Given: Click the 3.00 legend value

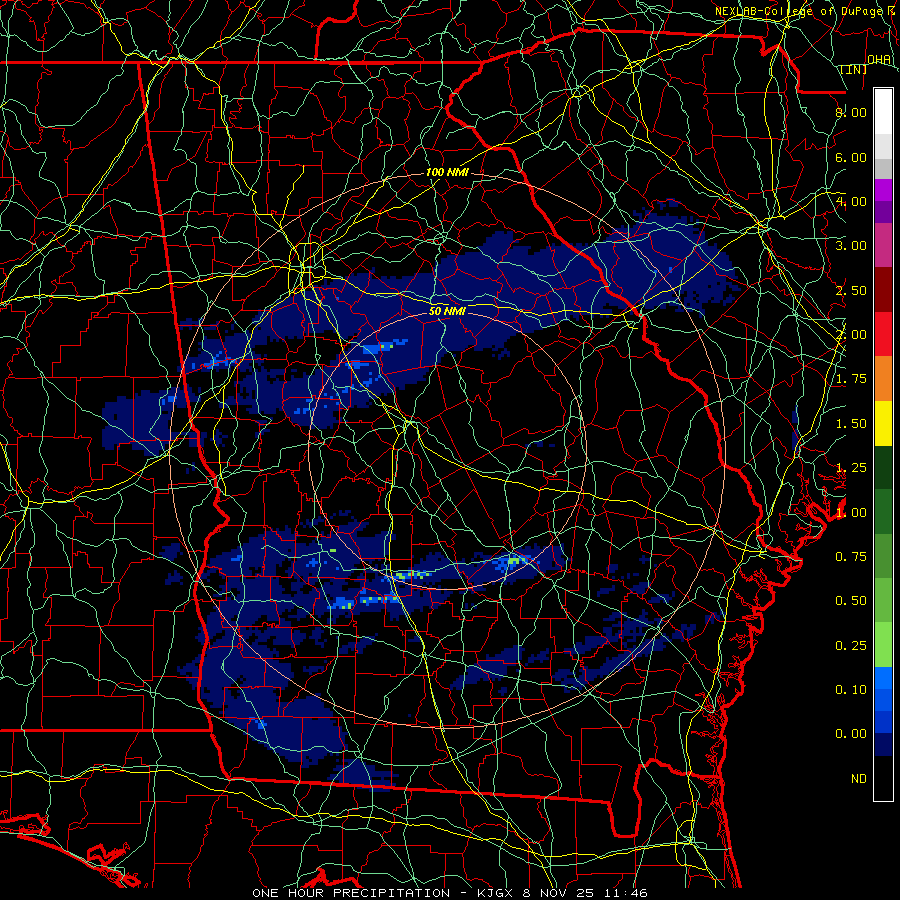Looking at the screenshot, I should [851, 246].
